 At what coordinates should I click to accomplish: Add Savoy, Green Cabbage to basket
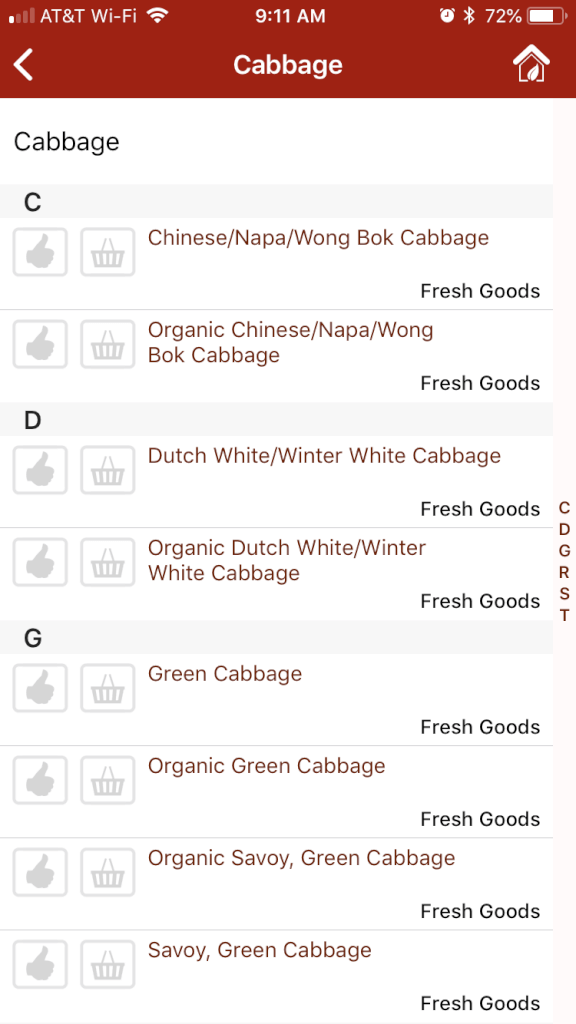pyautogui.click(x=108, y=965)
